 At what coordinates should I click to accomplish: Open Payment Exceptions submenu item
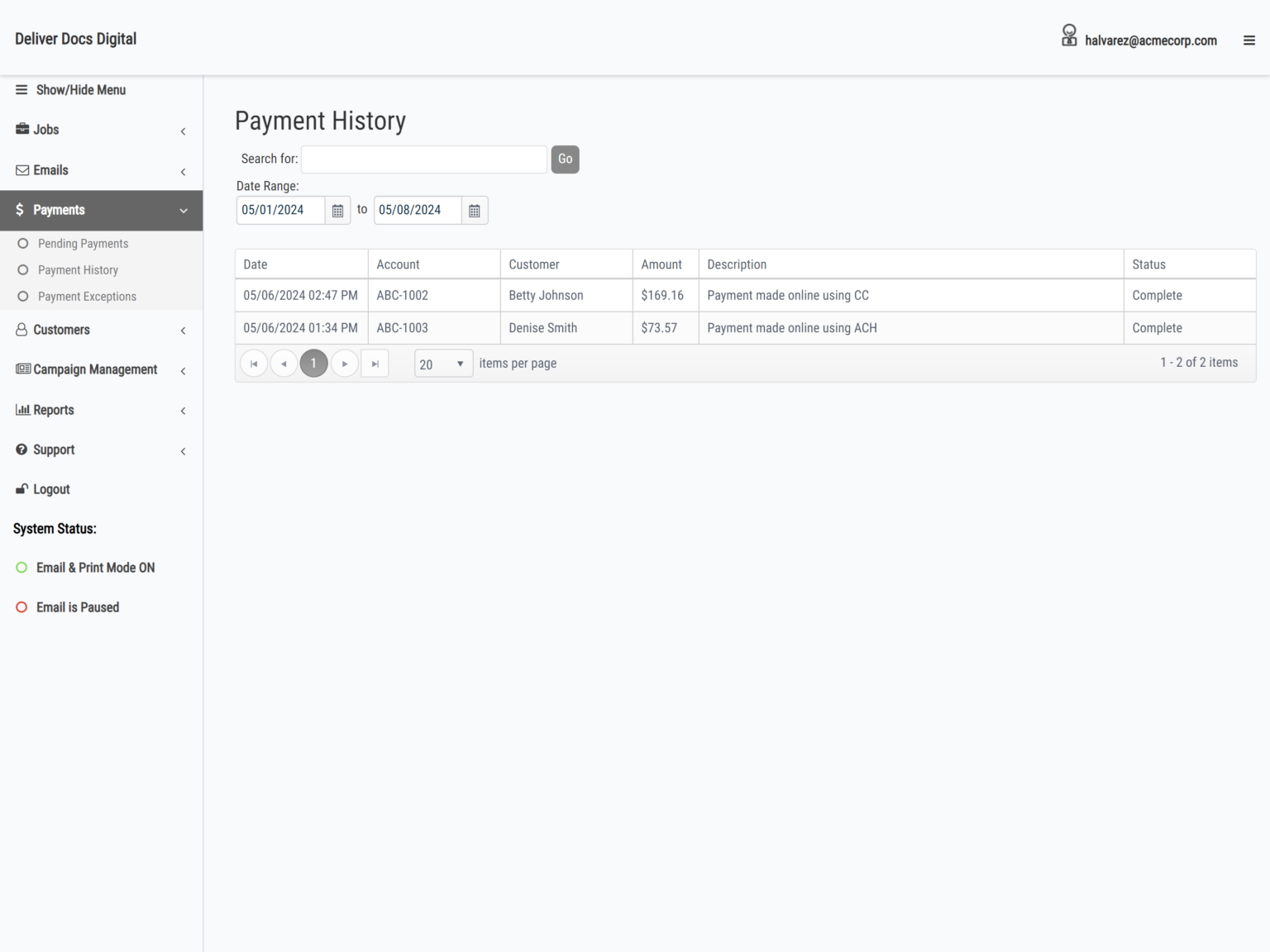coord(87,297)
